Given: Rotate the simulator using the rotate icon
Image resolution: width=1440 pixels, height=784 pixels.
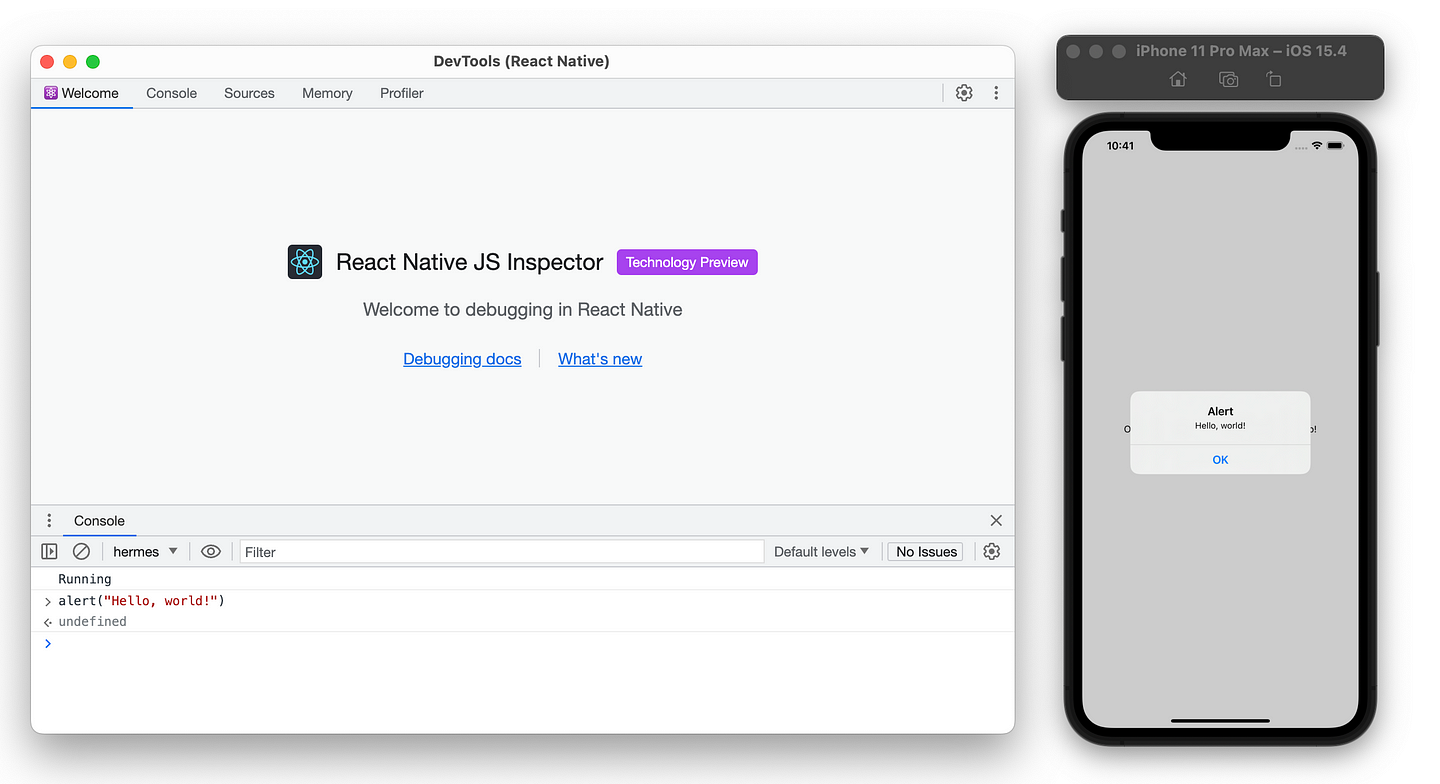Looking at the screenshot, I should click(1273, 78).
